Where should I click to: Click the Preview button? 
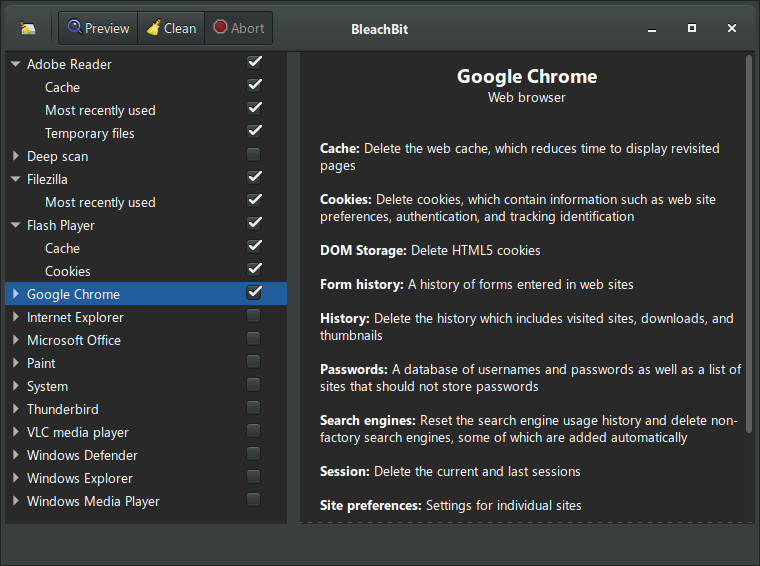coord(98,28)
